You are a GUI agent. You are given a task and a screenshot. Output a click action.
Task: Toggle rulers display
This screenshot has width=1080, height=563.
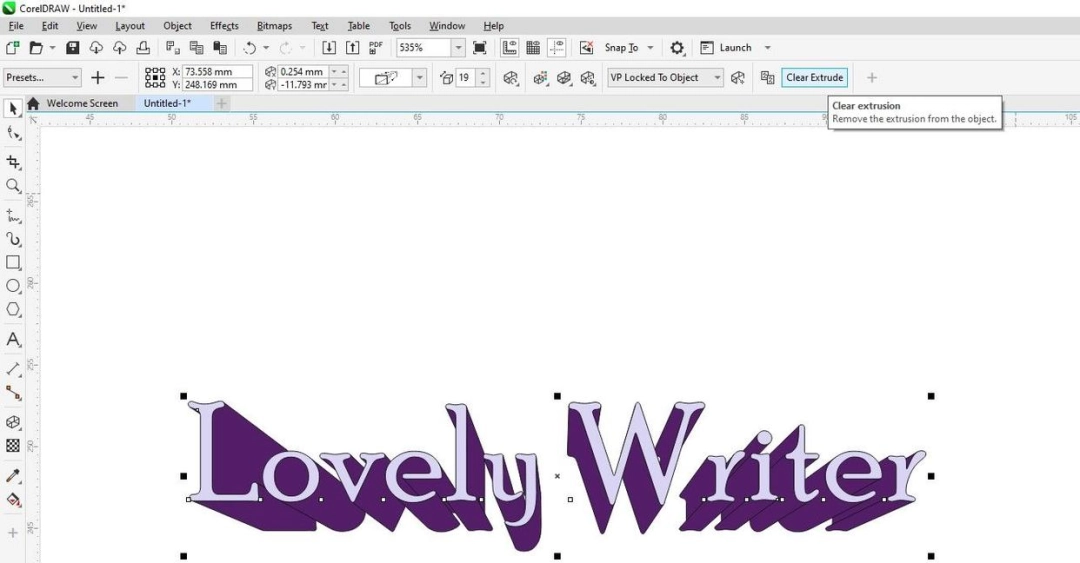coord(510,48)
